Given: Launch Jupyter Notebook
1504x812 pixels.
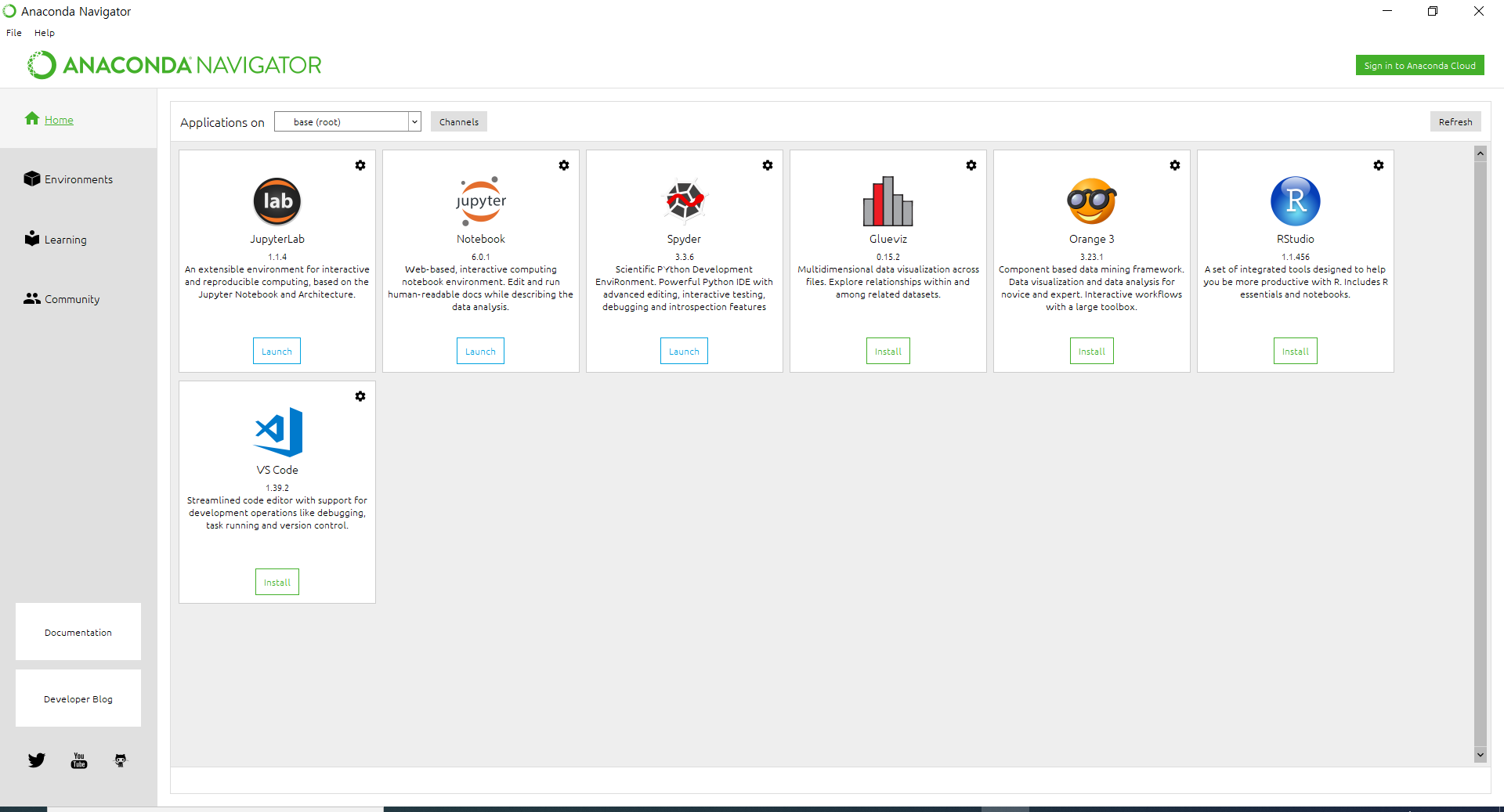Looking at the screenshot, I should (x=480, y=352).
